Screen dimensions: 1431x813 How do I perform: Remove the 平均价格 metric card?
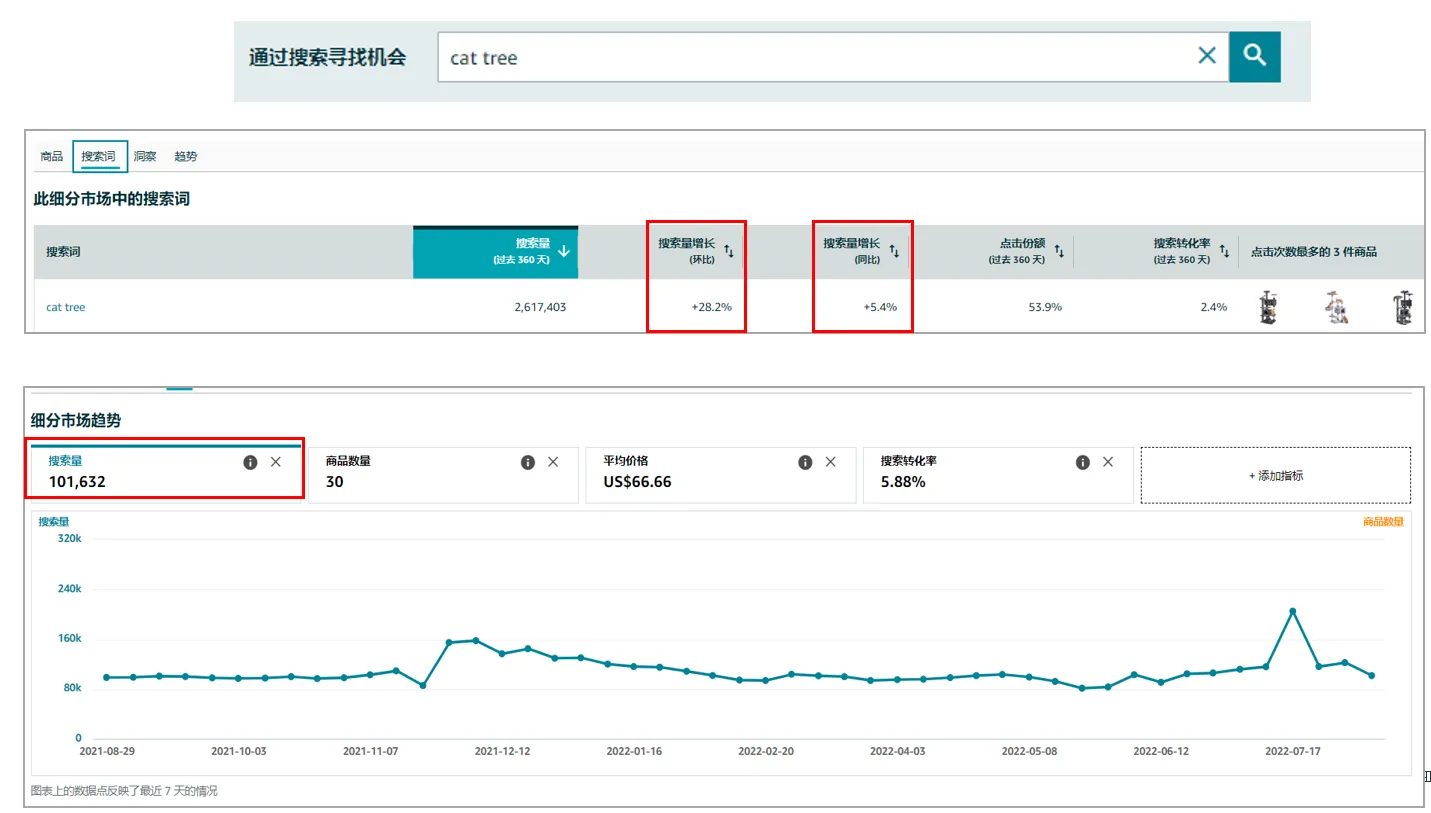[x=830, y=462]
